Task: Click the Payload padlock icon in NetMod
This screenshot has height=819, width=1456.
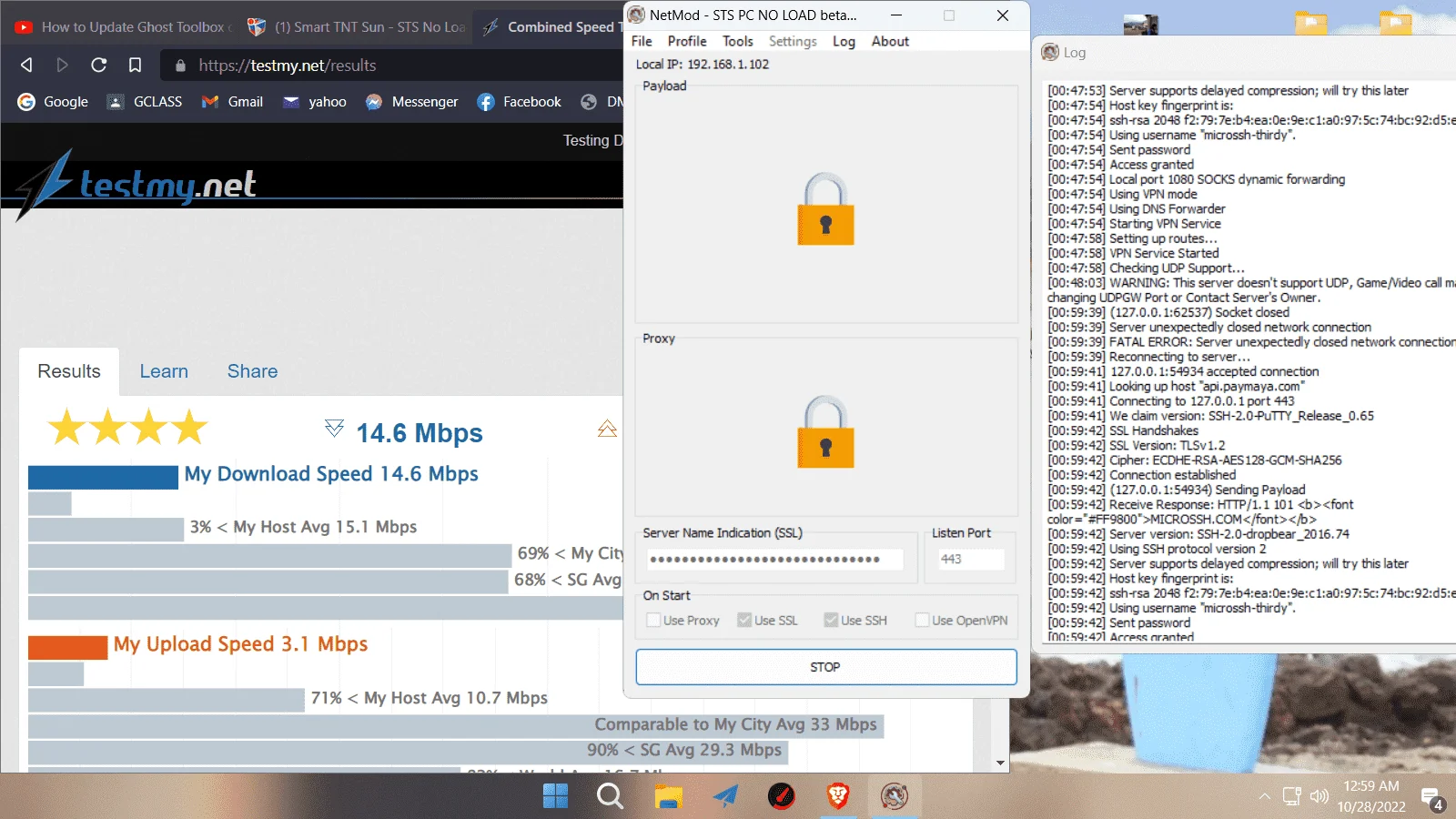Action: pos(825,209)
